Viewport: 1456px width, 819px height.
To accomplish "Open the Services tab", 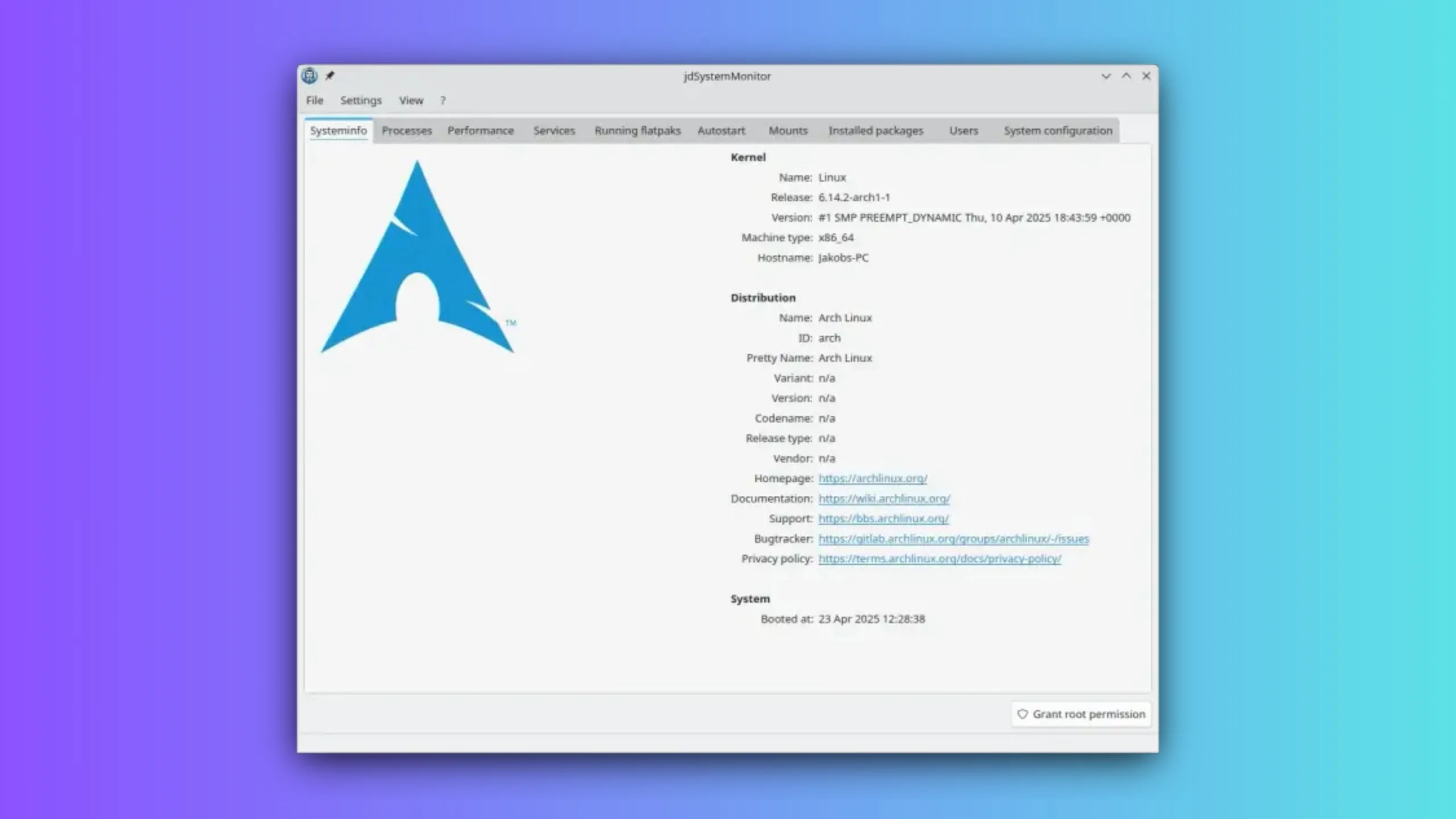I will [554, 131].
